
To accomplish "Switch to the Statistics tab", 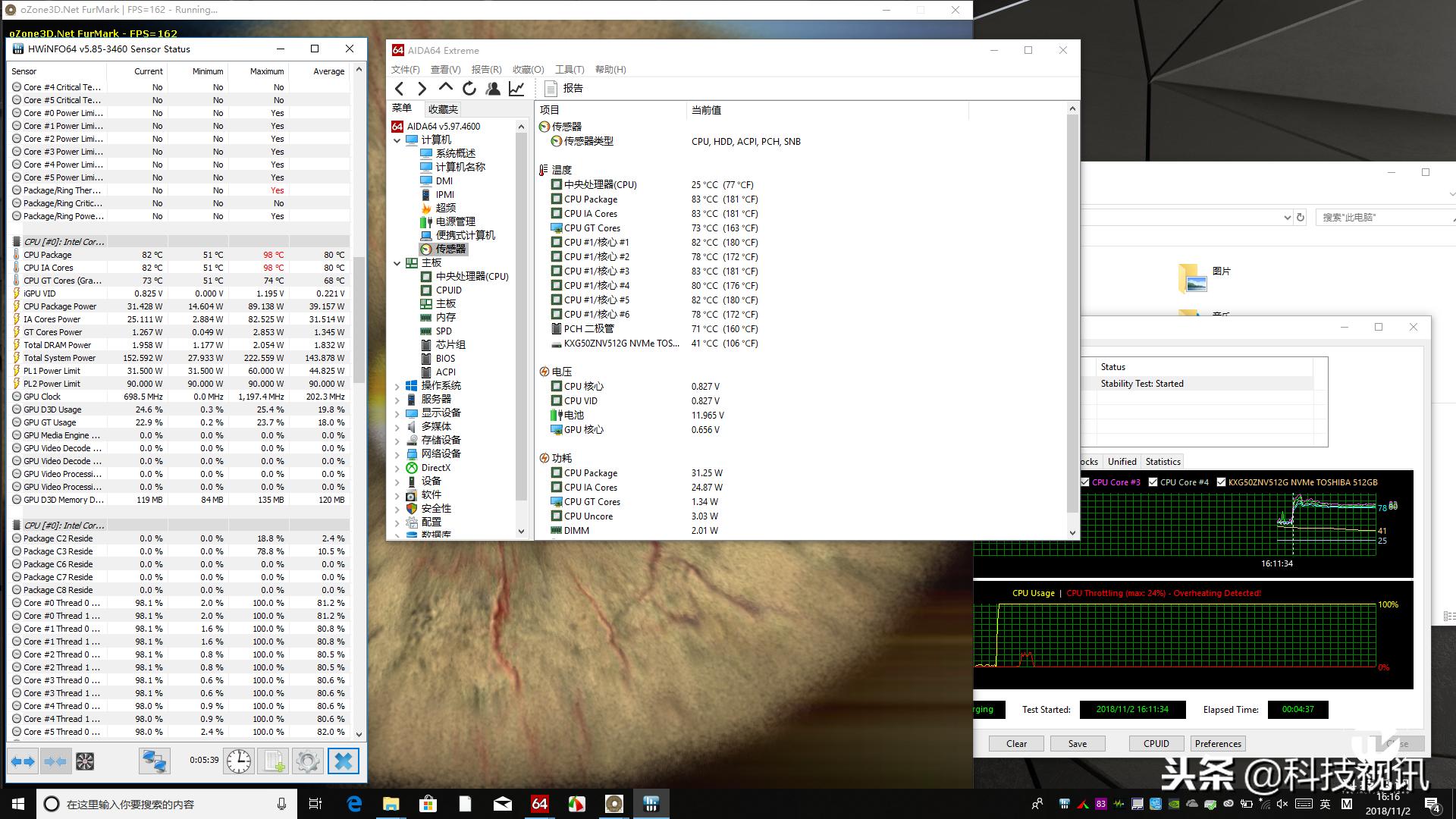I will [x=1163, y=461].
